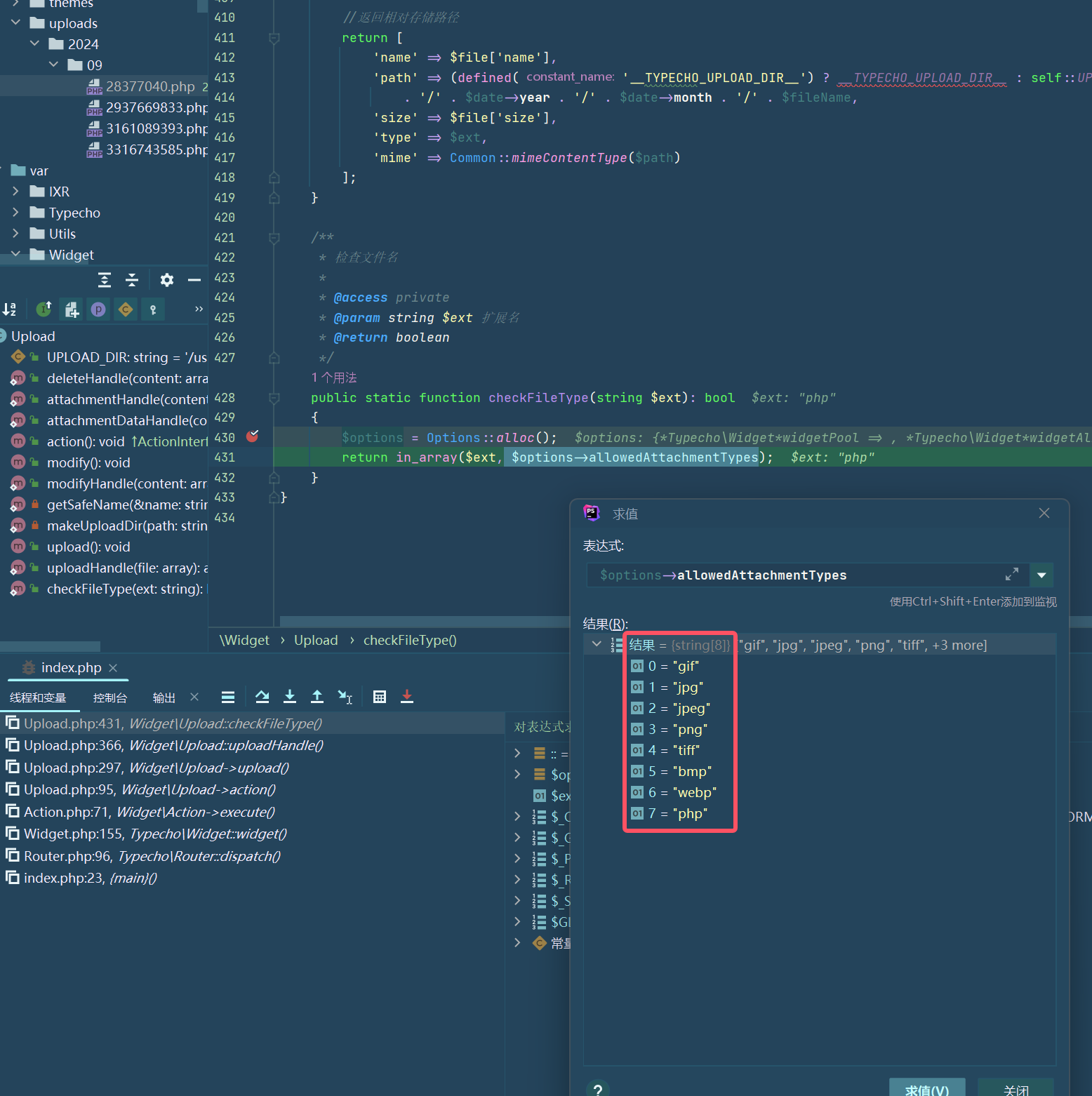1092x1096 pixels.
Task: Click the Step Into debug icon
Action: pyautogui.click(x=289, y=697)
